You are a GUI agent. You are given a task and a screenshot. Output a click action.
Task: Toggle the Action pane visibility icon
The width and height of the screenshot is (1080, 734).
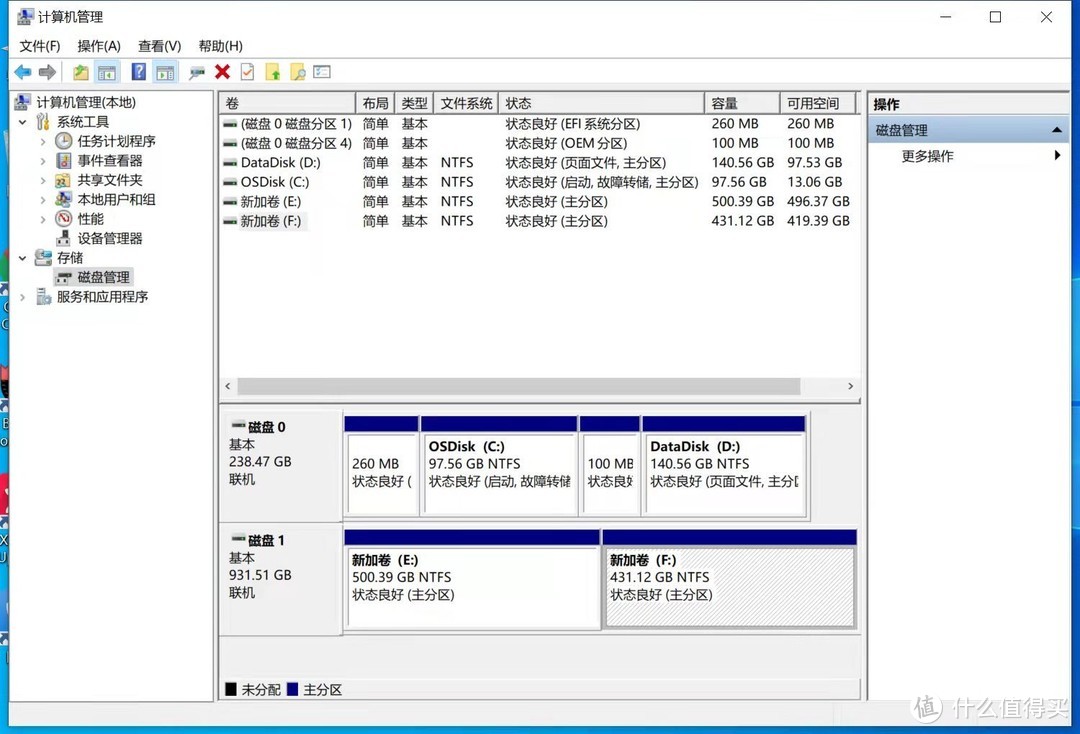point(164,72)
